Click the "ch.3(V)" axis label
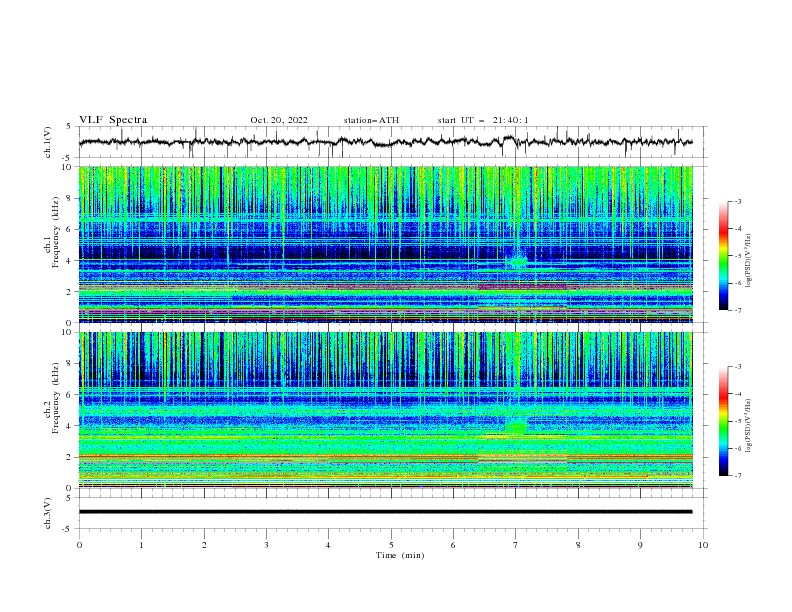This screenshot has width=792, height=612. pos(48,513)
